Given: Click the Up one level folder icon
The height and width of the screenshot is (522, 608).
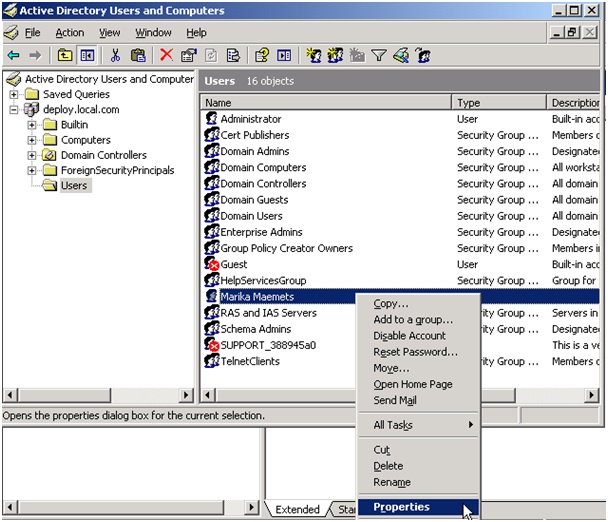Looking at the screenshot, I should [65, 55].
